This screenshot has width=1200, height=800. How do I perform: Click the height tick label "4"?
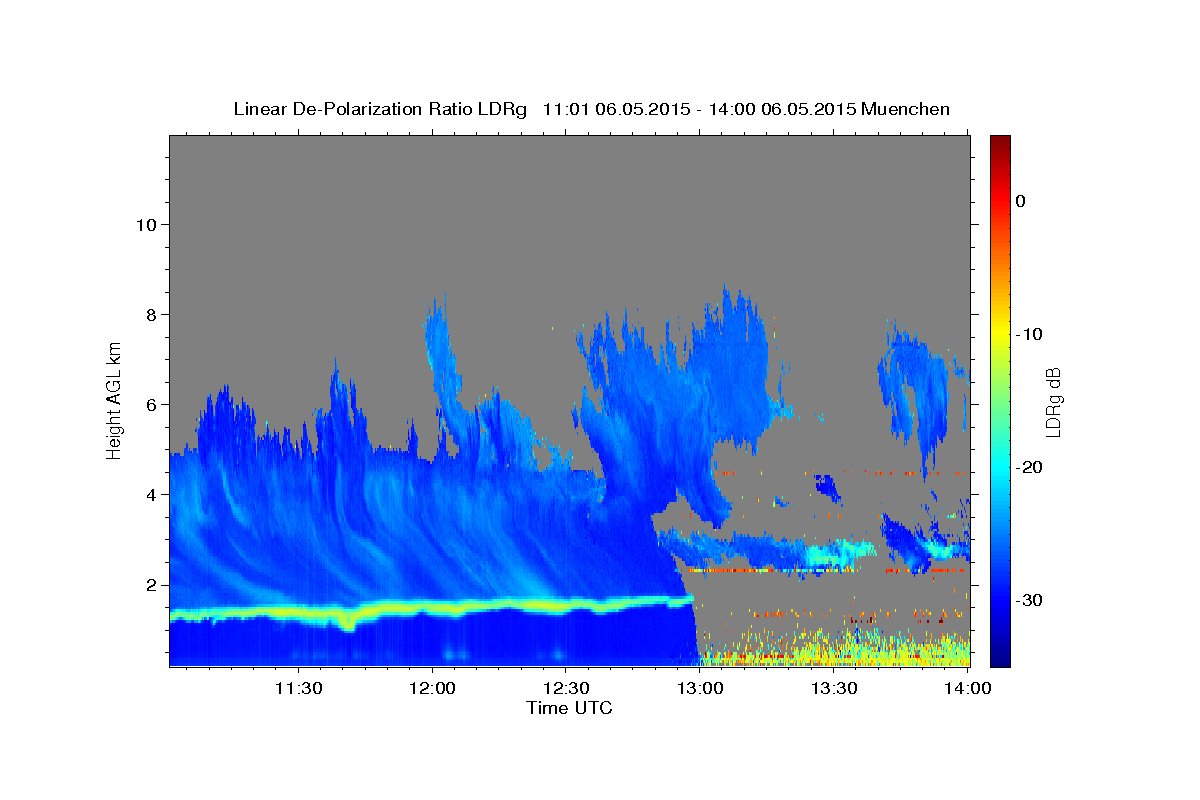[x=152, y=495]
